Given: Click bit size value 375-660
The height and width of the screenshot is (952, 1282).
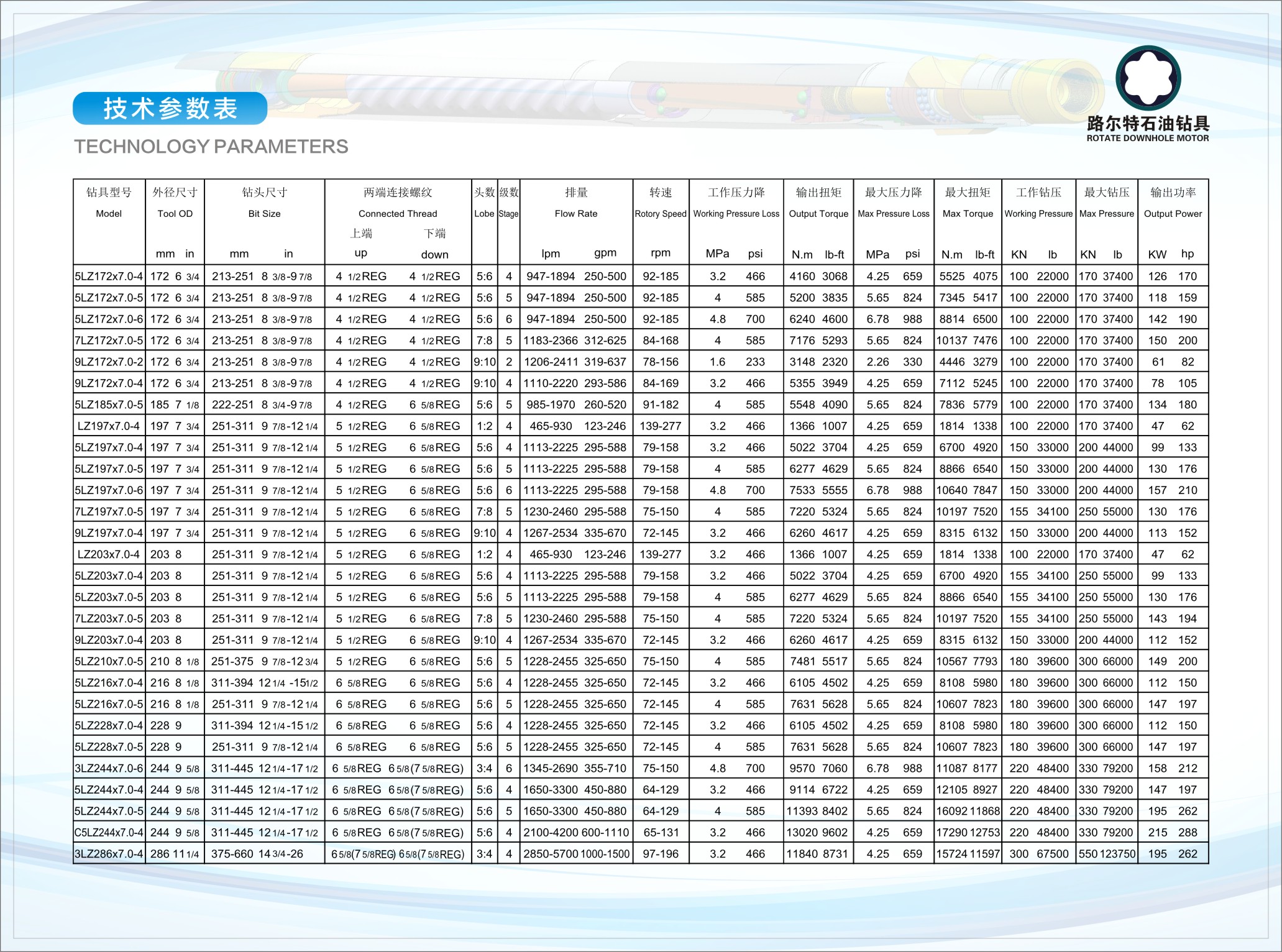Looking at the screenshot, I should tap(232, 854).
